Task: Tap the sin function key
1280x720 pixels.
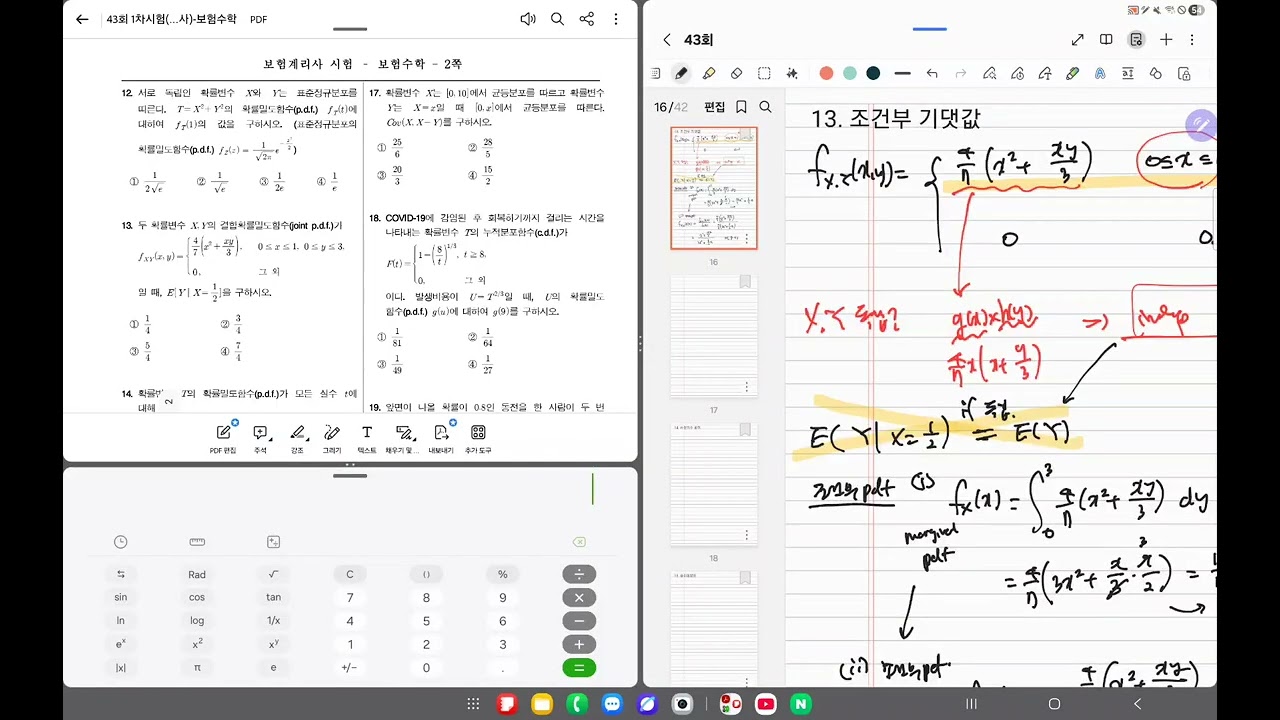Action: 121,597
